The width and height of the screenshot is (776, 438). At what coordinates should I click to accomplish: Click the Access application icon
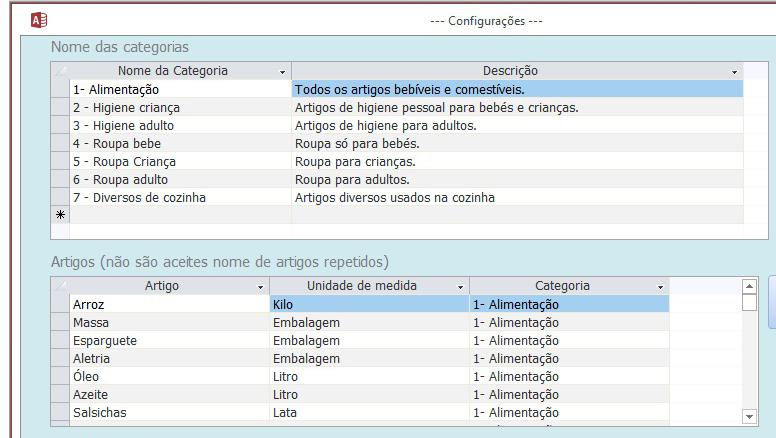[39, 20]
